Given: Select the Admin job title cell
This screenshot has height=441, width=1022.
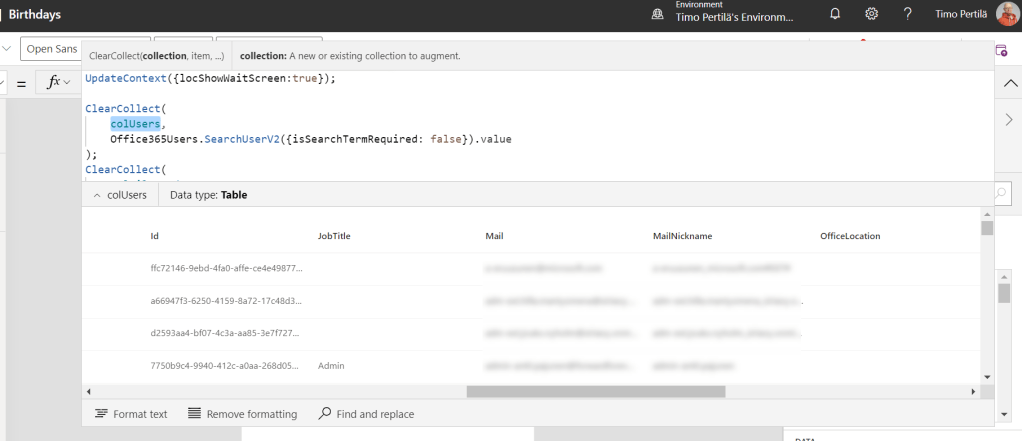Looking at the screenshot, I should (x=331, y=366).
